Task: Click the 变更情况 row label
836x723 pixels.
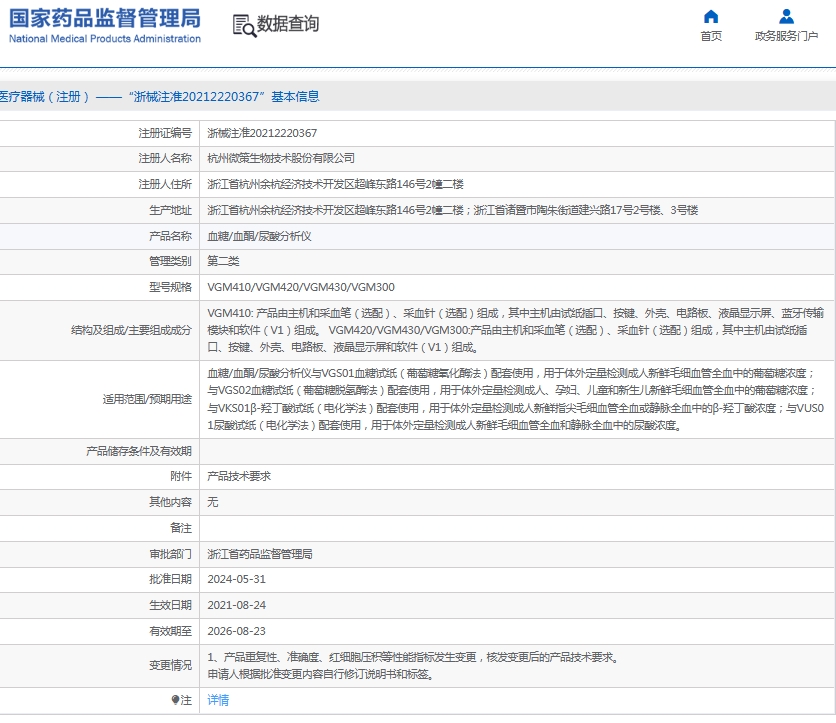Action: point(170,665)
